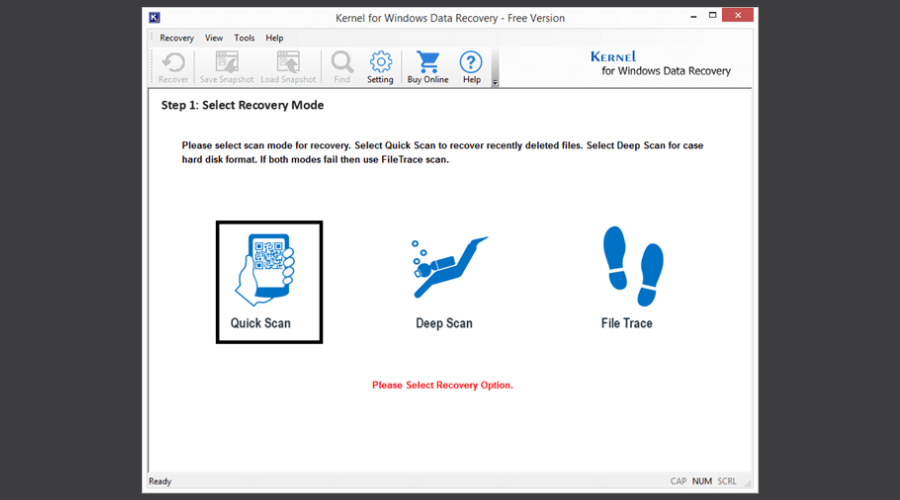Click the Deep Scan label

444,323
